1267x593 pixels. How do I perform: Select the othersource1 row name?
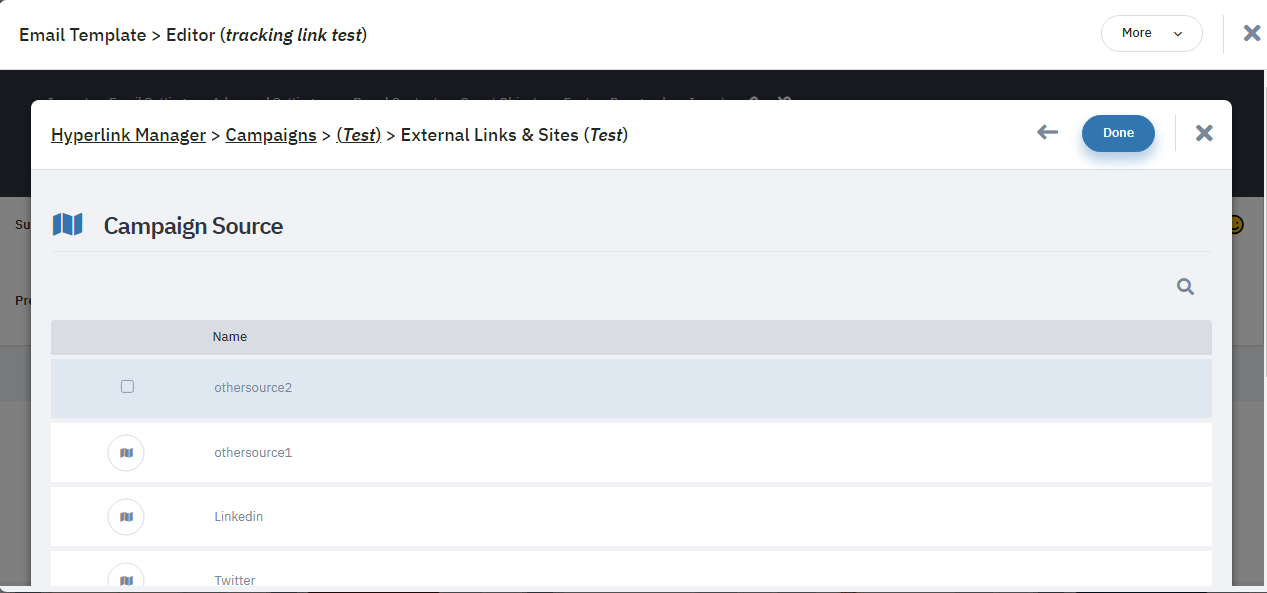tap(253, 453)
